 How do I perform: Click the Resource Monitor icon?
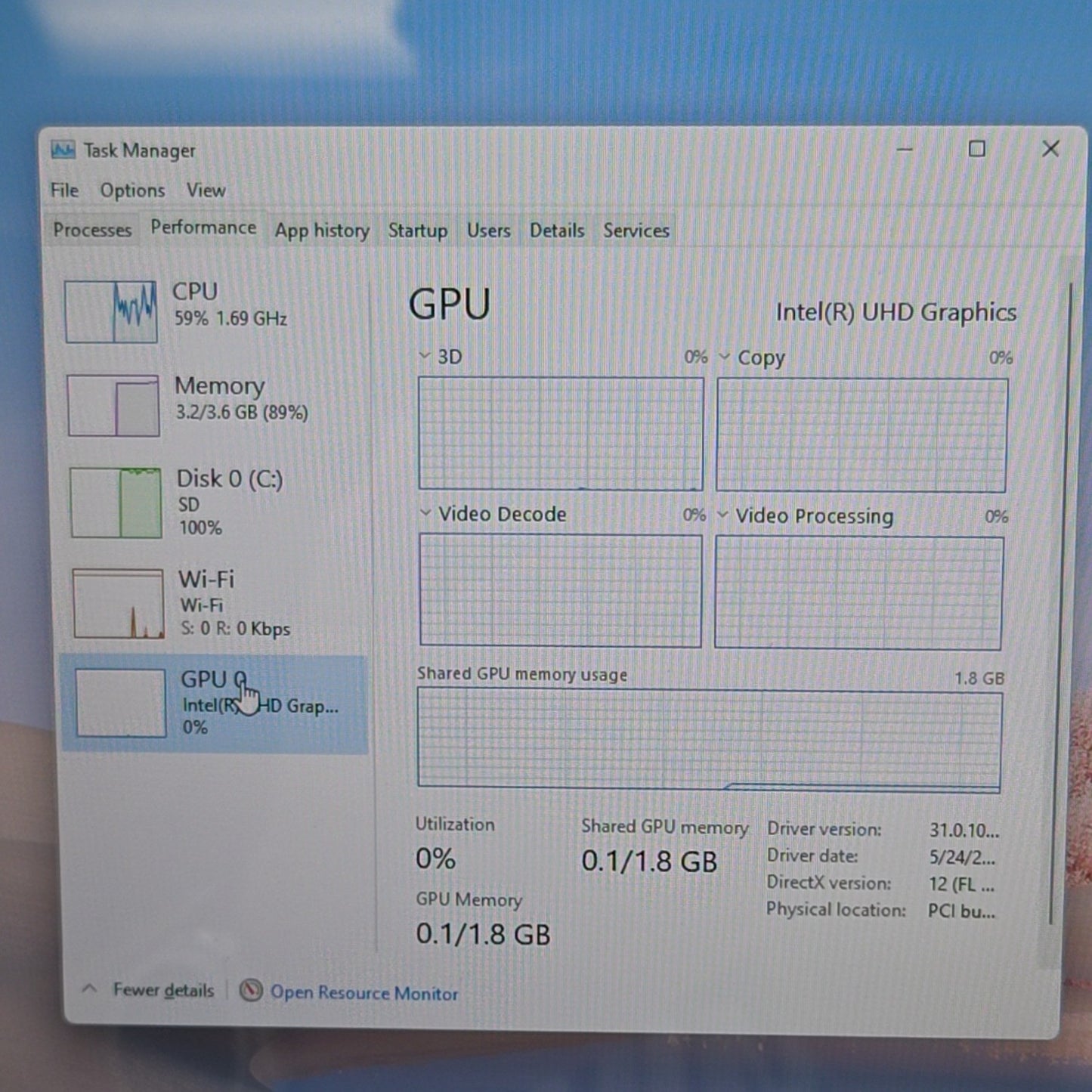point(251,990)
